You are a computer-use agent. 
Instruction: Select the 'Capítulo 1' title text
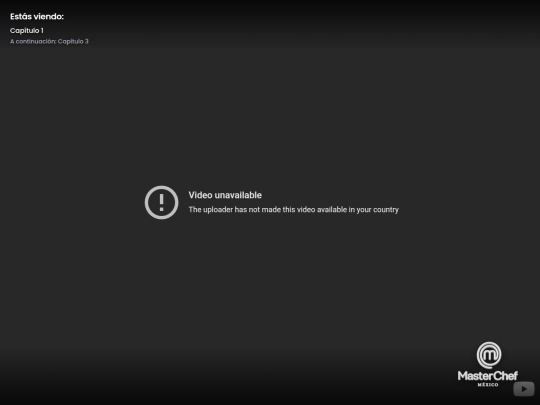(x=27, y=31)
